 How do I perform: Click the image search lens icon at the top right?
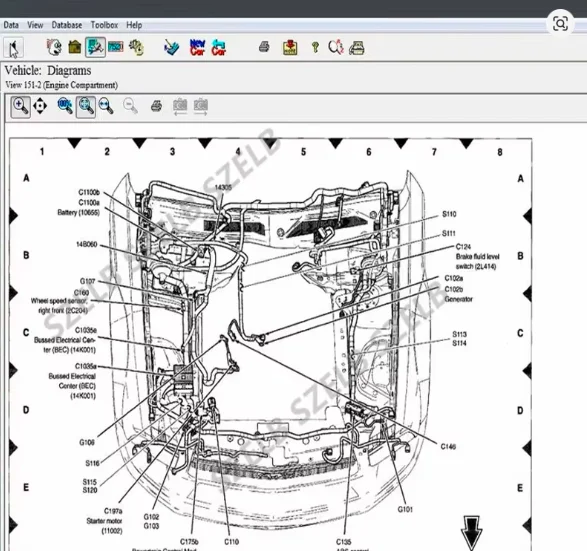point(560,24)
